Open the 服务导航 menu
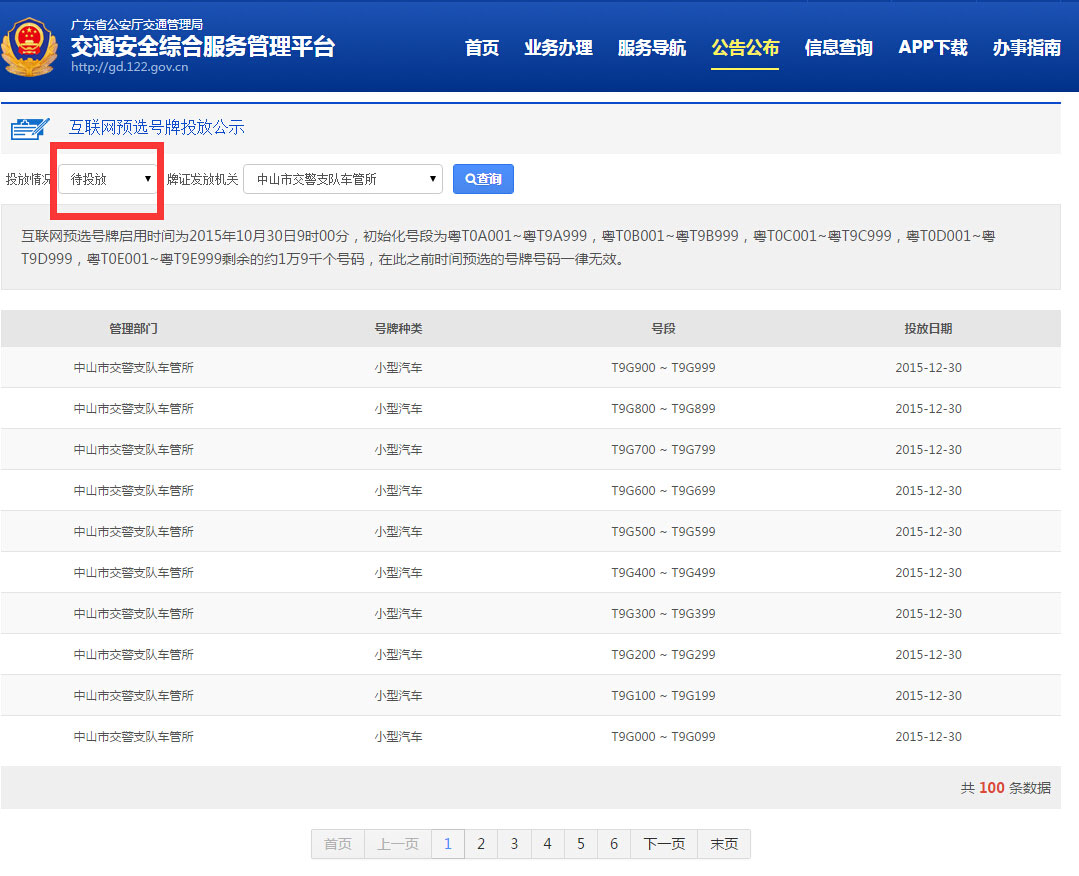 652,47
